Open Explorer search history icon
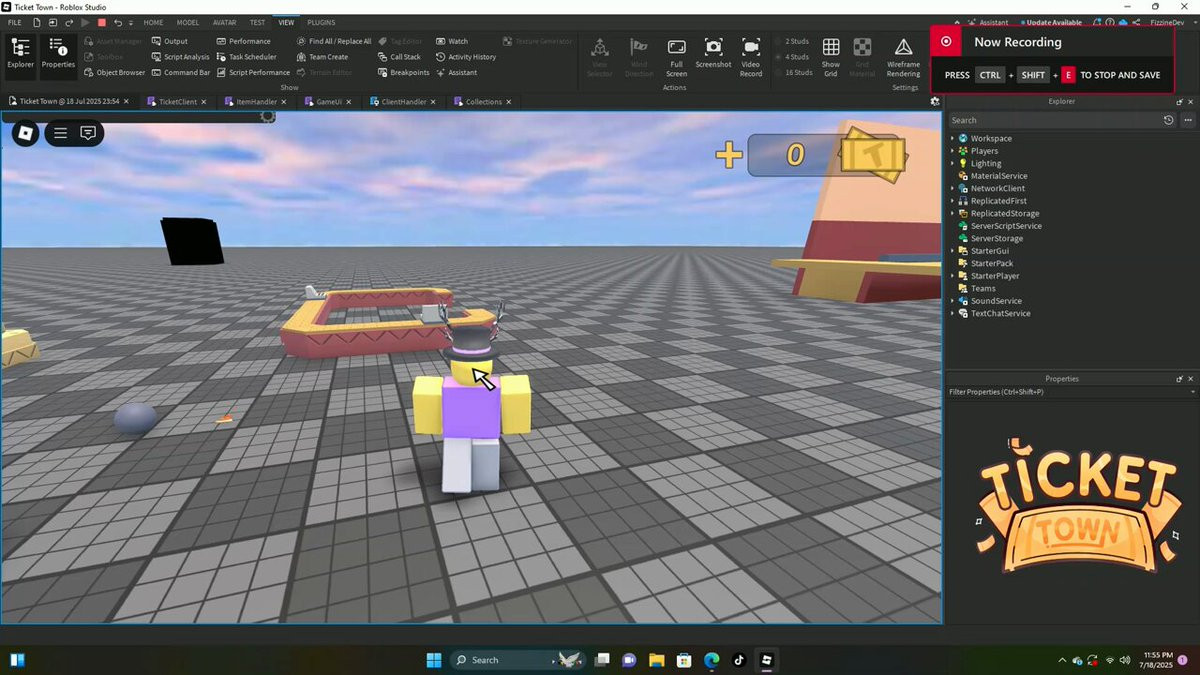 tap(1168, 120)
